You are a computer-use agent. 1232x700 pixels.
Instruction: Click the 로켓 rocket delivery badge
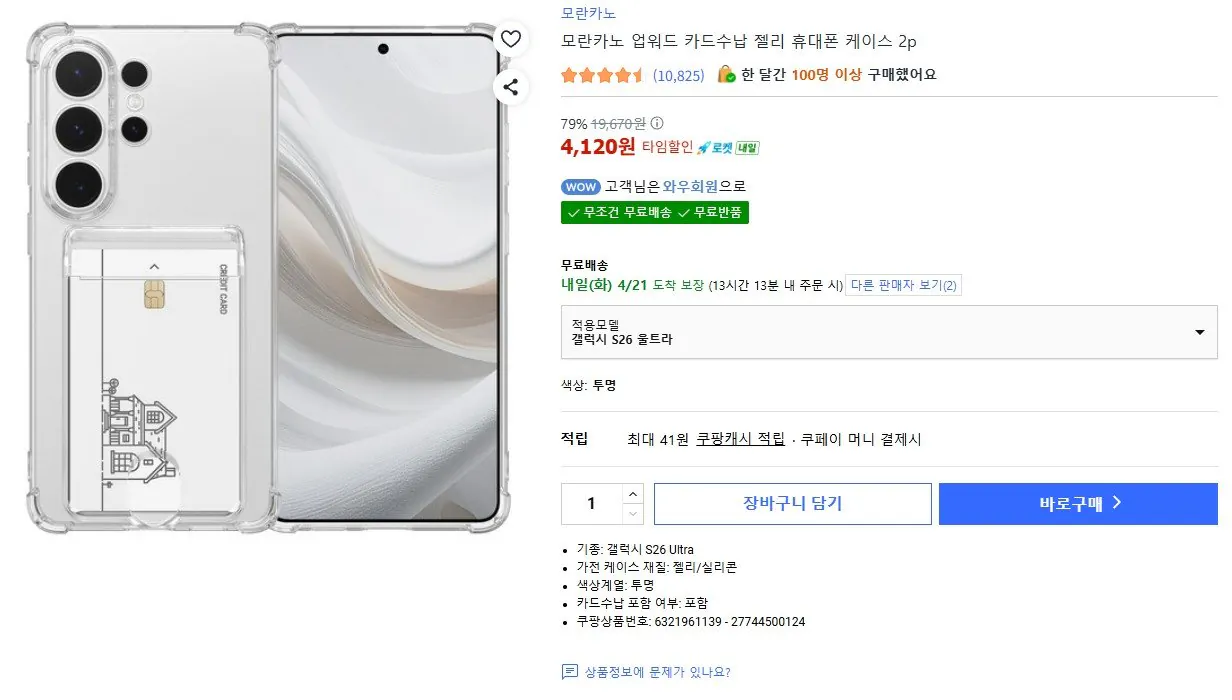(716, 146)
